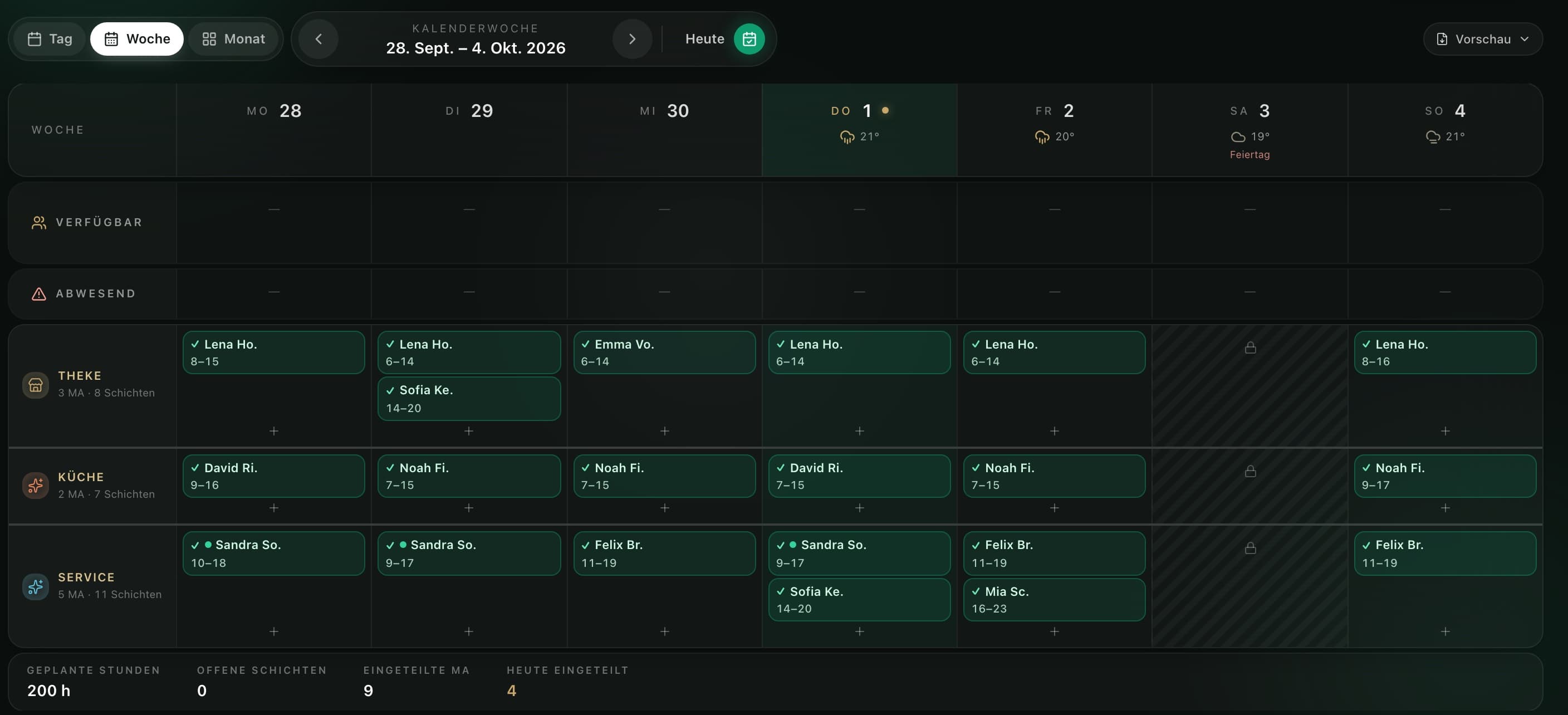Click lock icon in Theke Saturday cell

tap(1250, 347)
